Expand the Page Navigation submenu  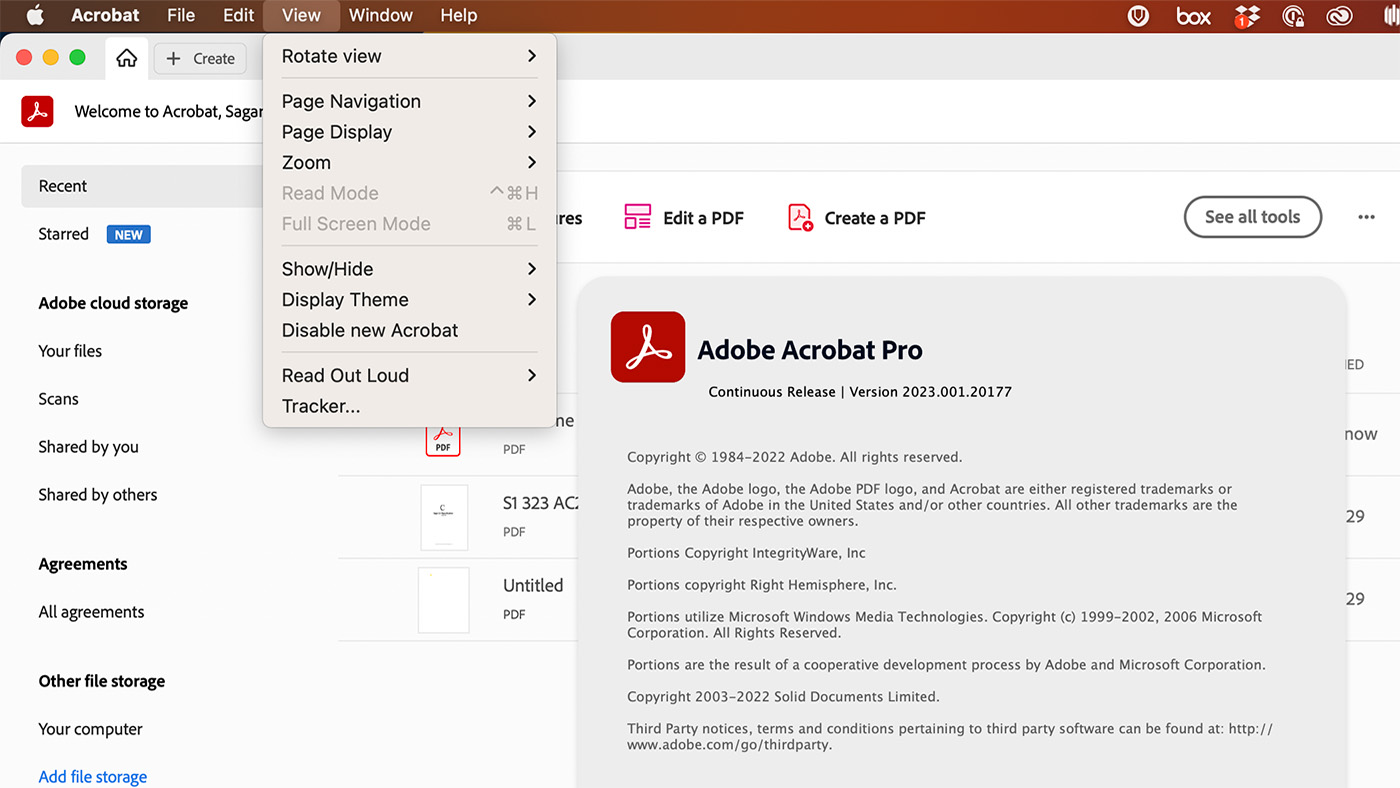click(x=408, y=101)
